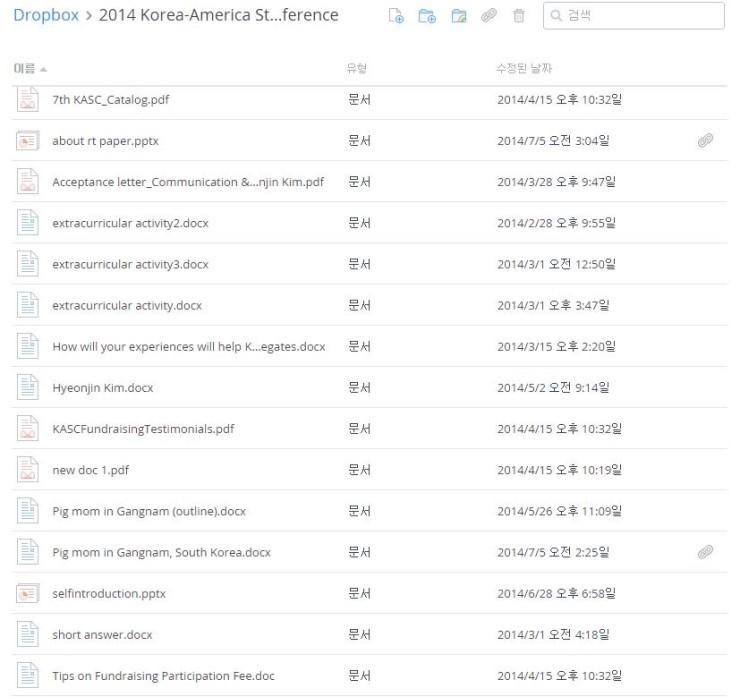Image resolution: width=740 pixels, height=697 pixels.
Task: Click the document icon of Hyeonjin Kim.docx
Action: [27, 387]
